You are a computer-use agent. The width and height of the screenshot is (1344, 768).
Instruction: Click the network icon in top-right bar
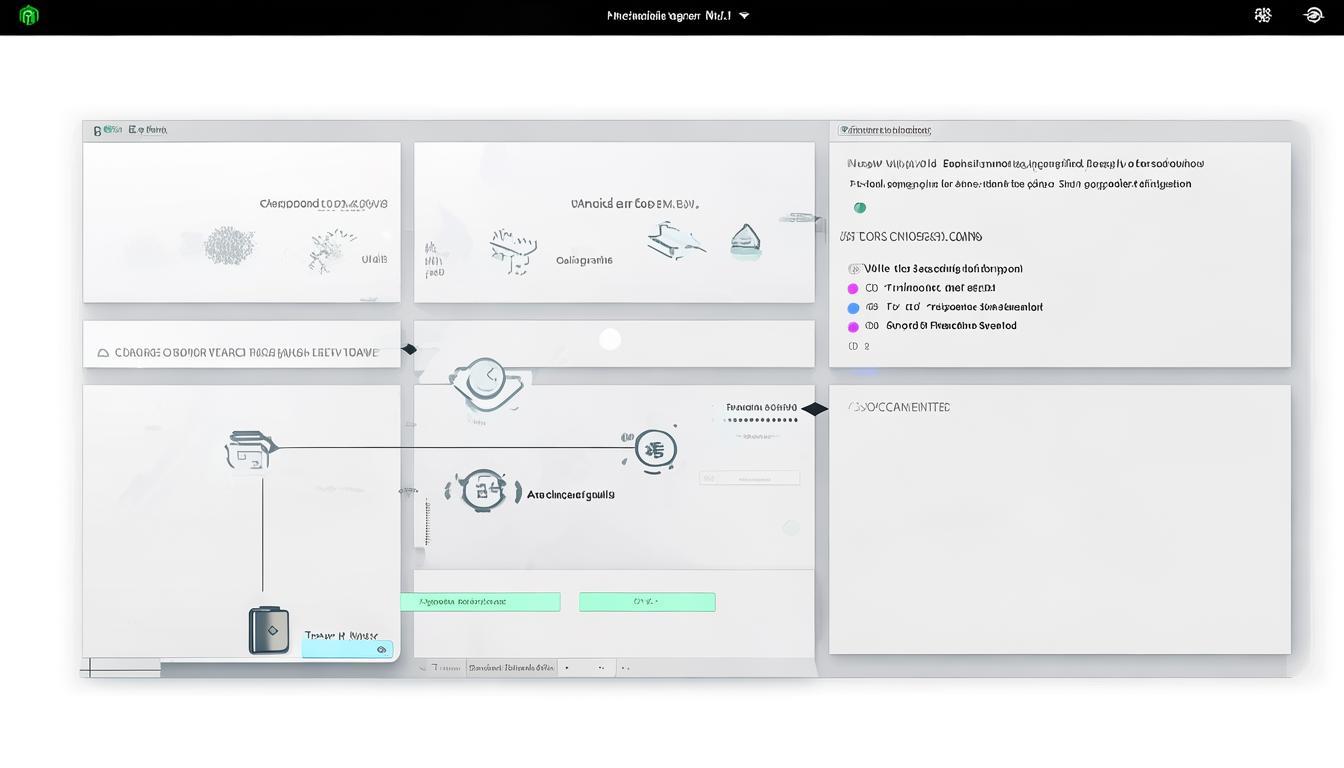[1263, 15]
